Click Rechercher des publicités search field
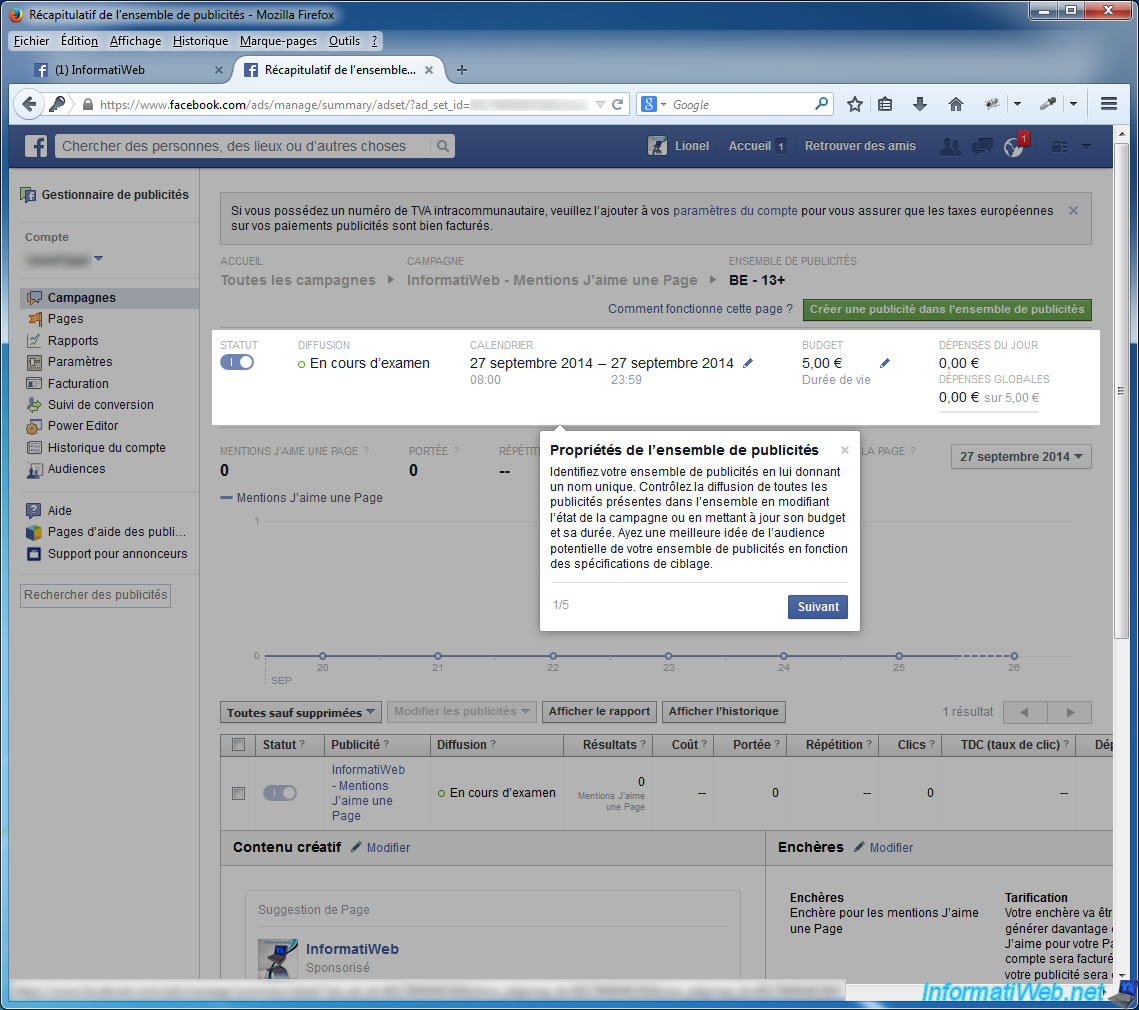 coord(95,595)
